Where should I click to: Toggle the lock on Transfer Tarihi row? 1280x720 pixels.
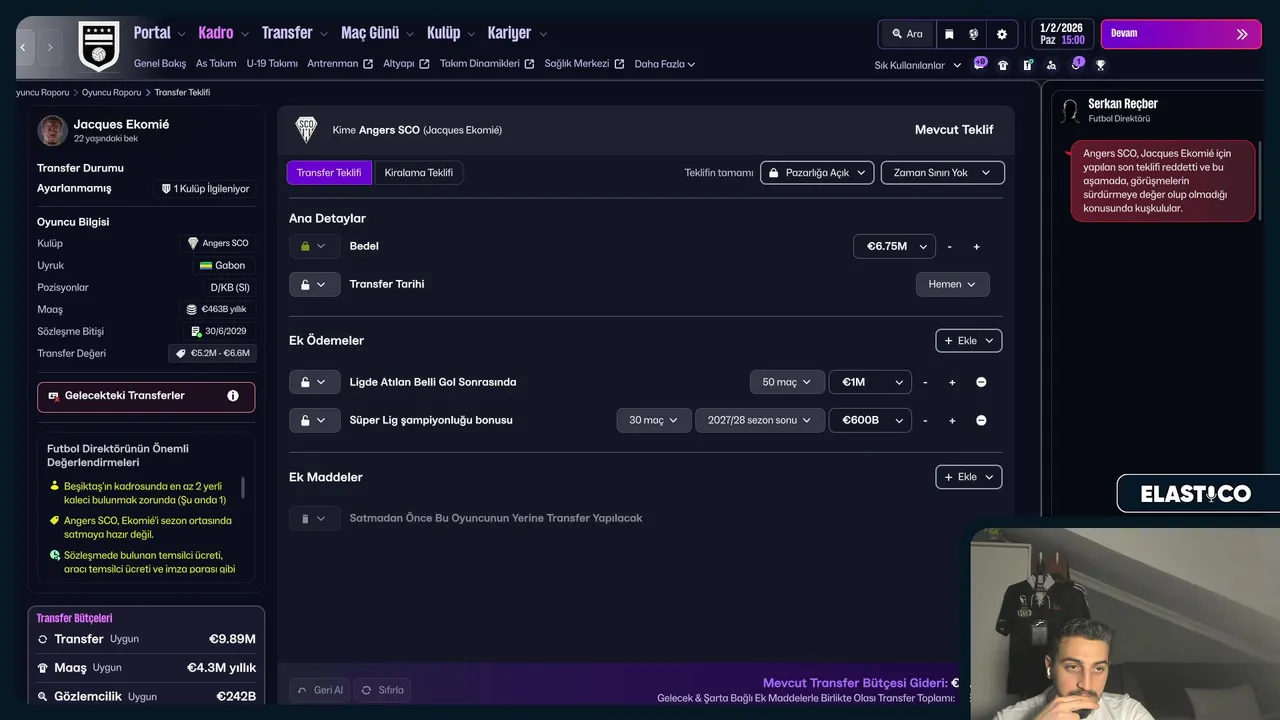[x=314, y=284]
